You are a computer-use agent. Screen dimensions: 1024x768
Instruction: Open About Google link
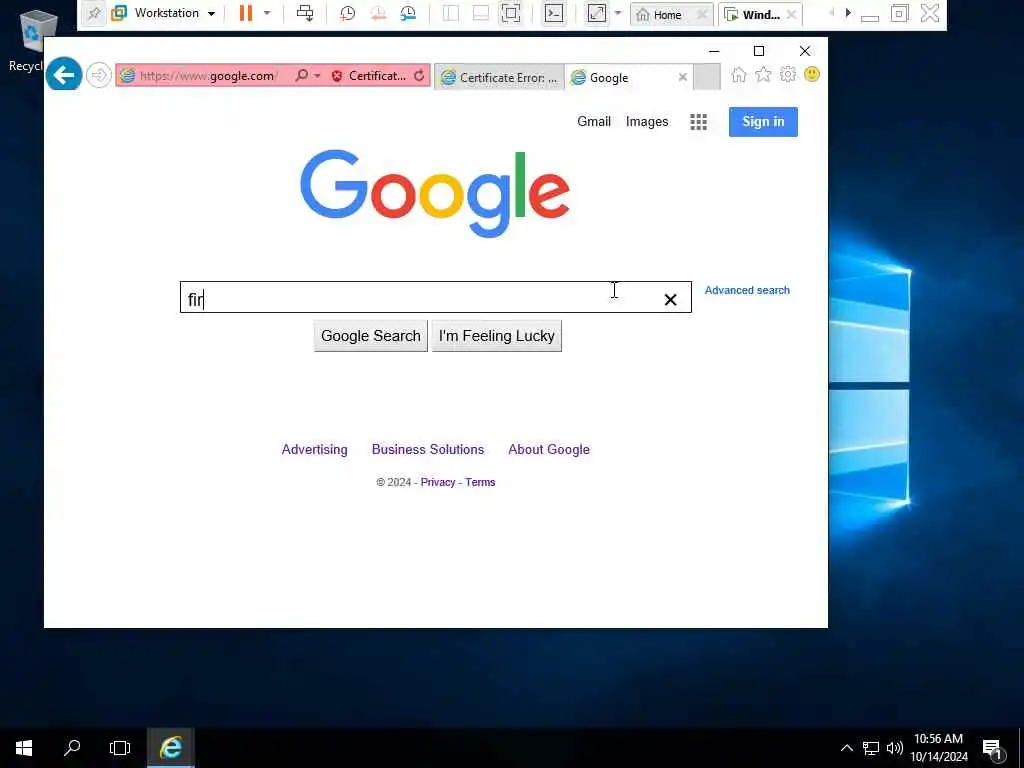(549, 449)
